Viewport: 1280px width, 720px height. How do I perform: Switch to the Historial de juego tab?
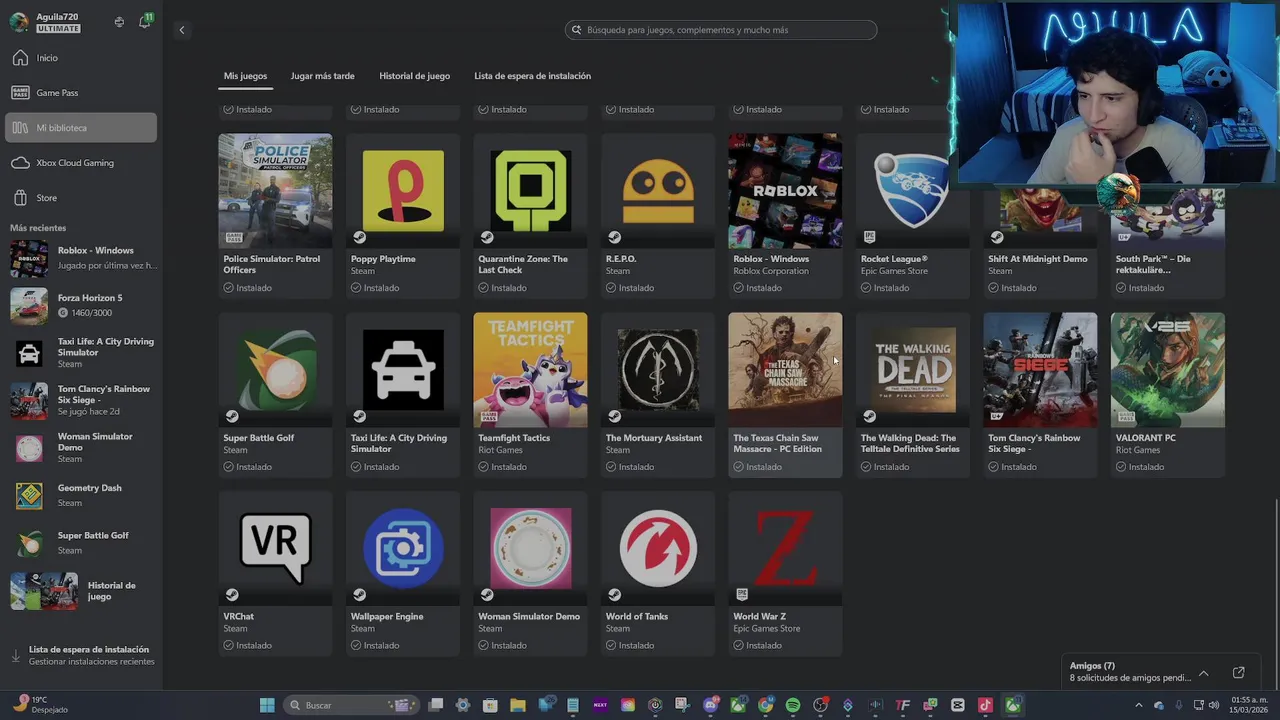[x=414, y=76]
